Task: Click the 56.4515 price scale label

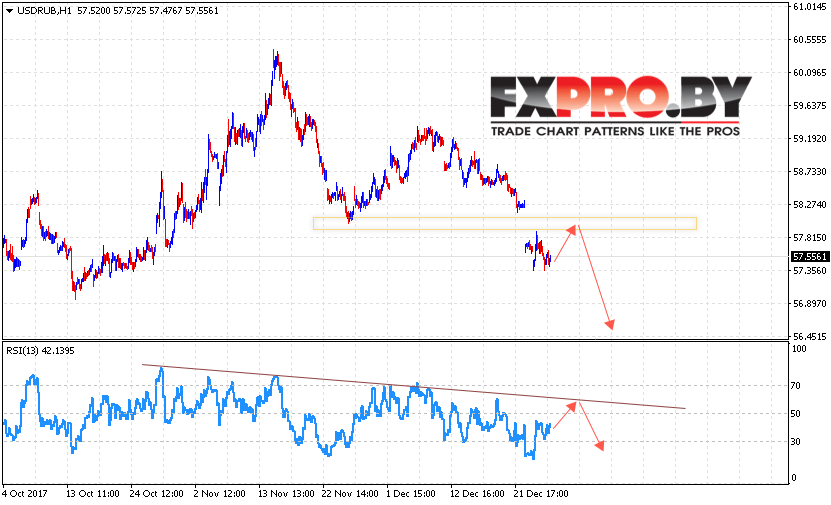Action: [809, 336]
